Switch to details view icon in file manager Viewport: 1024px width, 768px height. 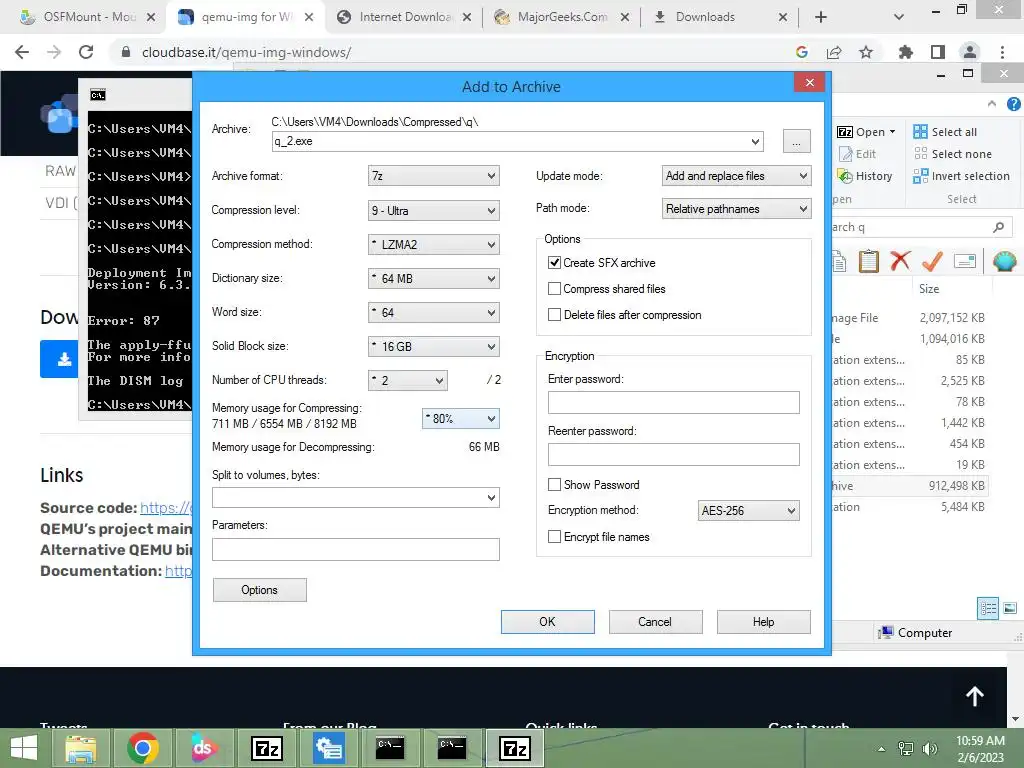coord(988,609)
